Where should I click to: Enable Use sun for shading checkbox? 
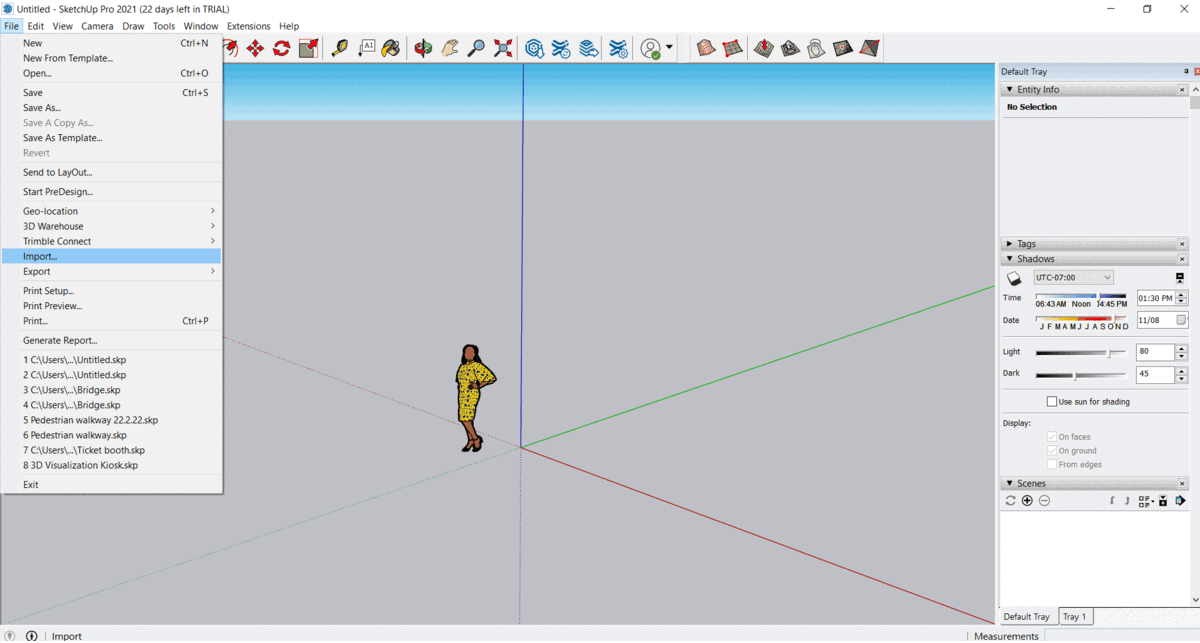(1052, 402)
